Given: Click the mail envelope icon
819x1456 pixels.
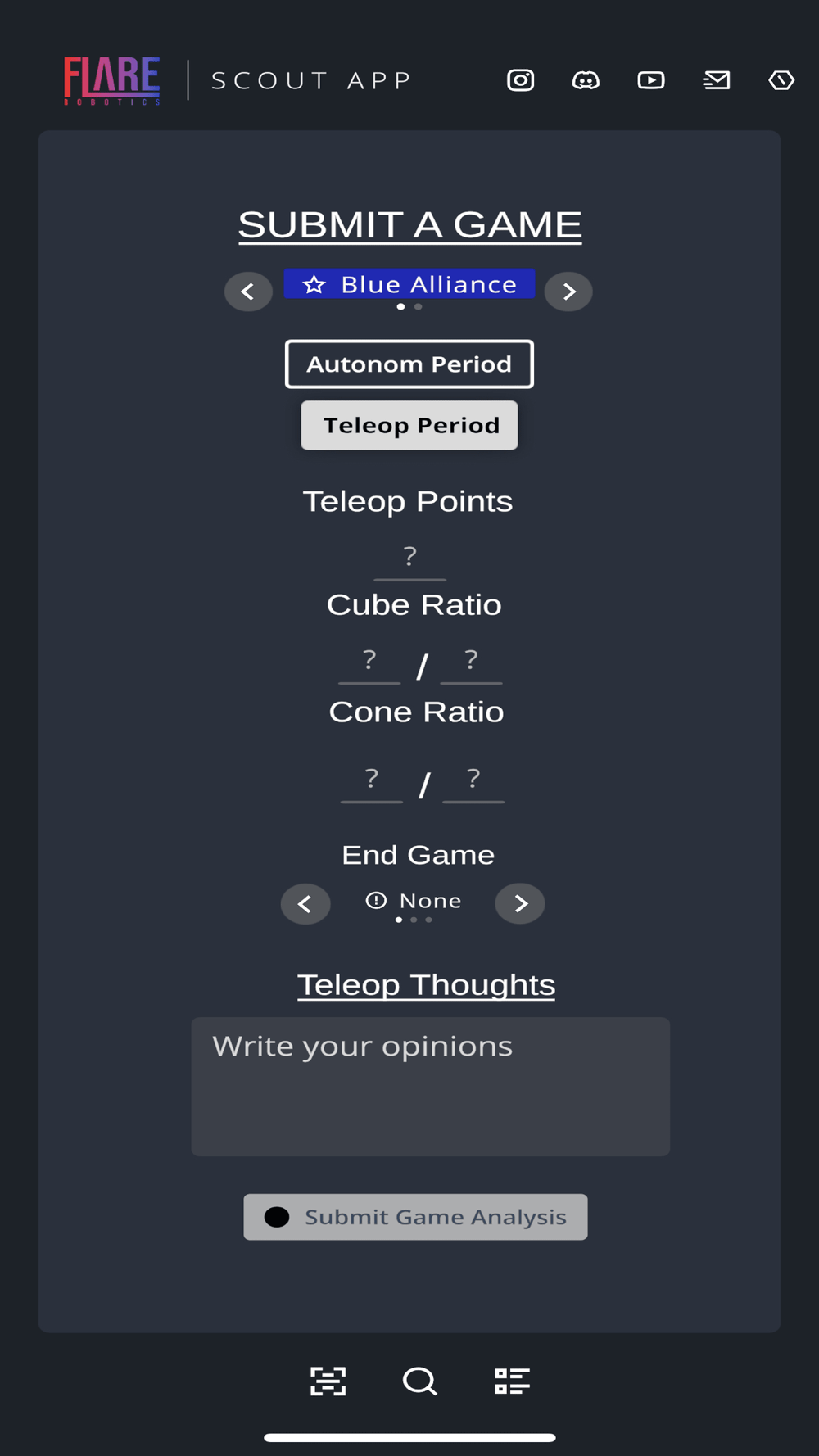Looking at the screenshot, I should coord(717,80).
